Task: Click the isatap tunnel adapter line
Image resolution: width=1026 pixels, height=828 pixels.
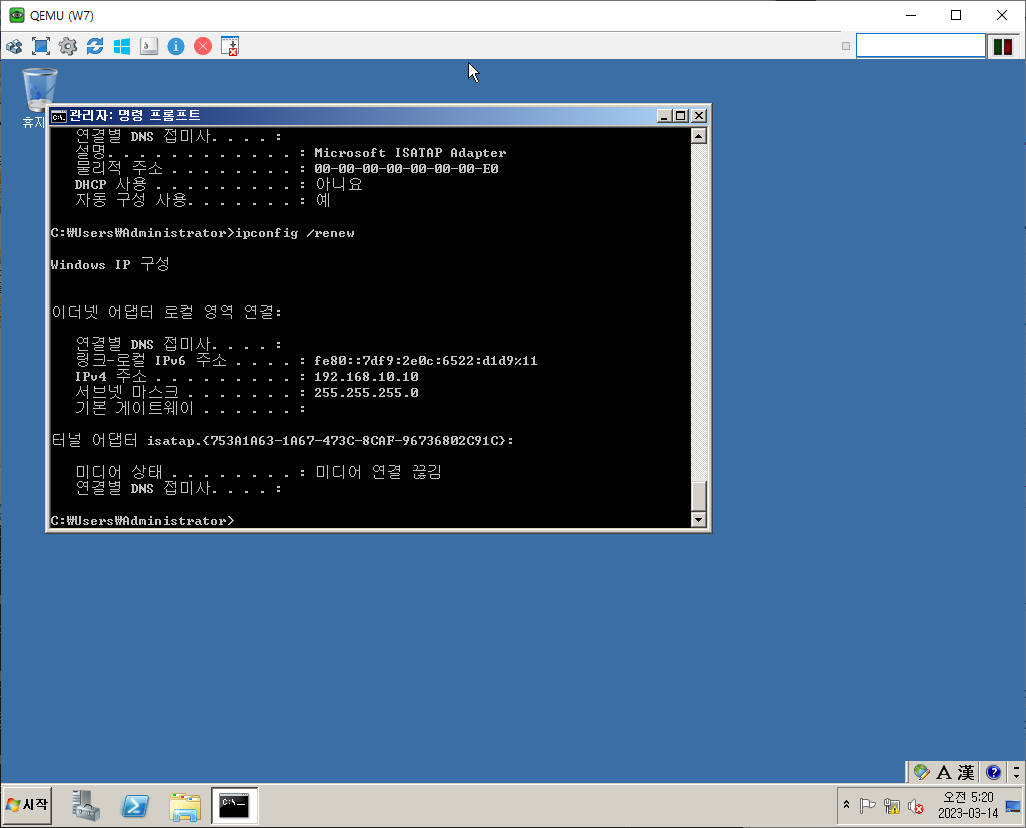Action: coord(282,441)
